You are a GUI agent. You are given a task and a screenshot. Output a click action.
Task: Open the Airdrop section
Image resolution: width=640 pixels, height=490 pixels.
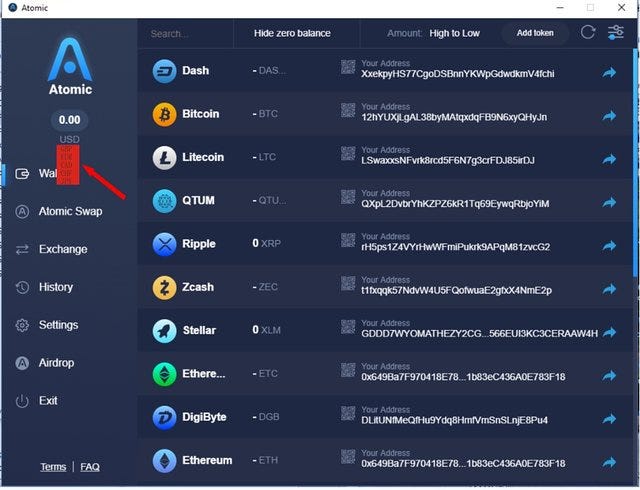[44, 363]
